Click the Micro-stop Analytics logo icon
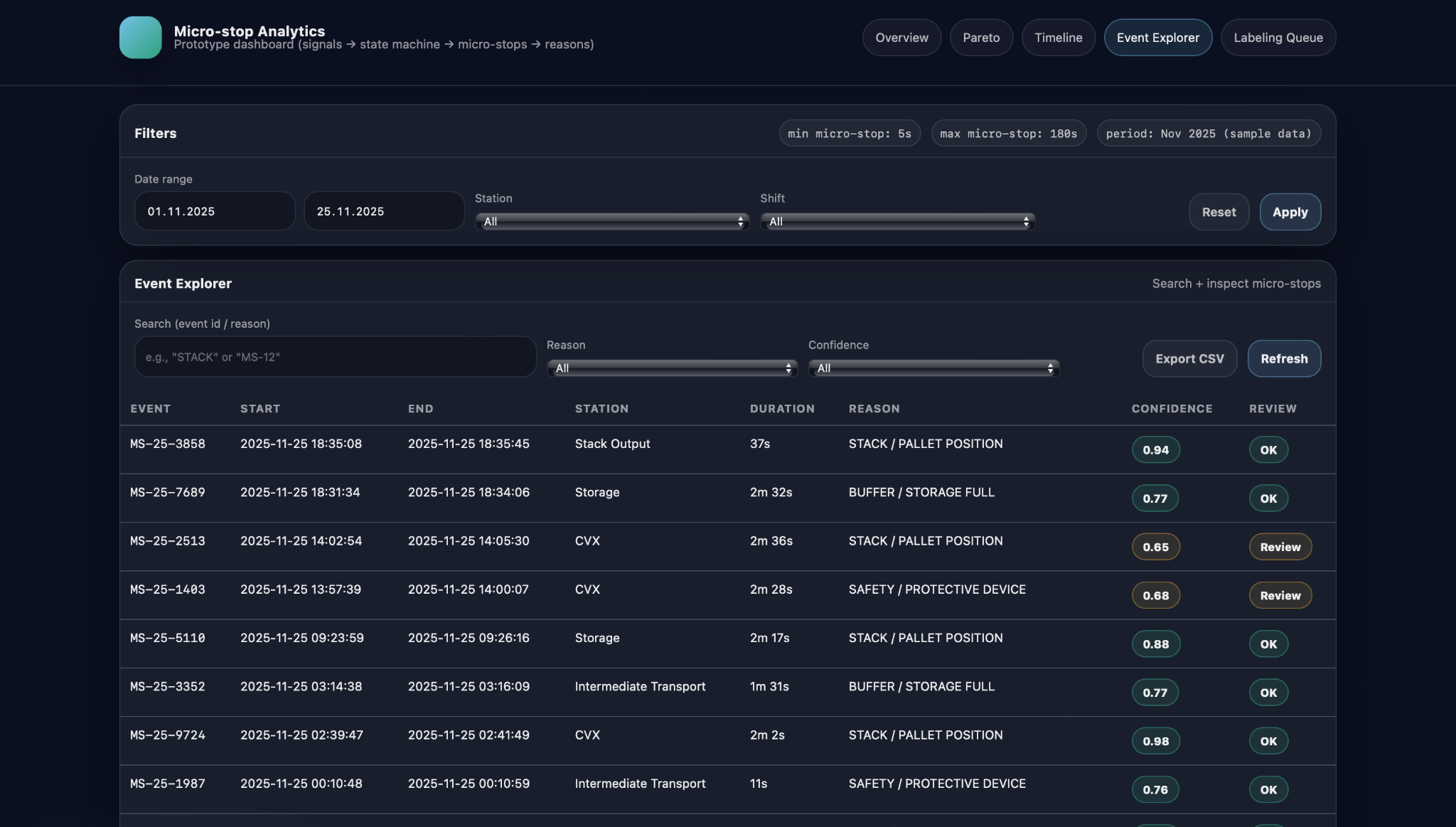Screen dimensions: 1456x827 (x=140, y=37)
